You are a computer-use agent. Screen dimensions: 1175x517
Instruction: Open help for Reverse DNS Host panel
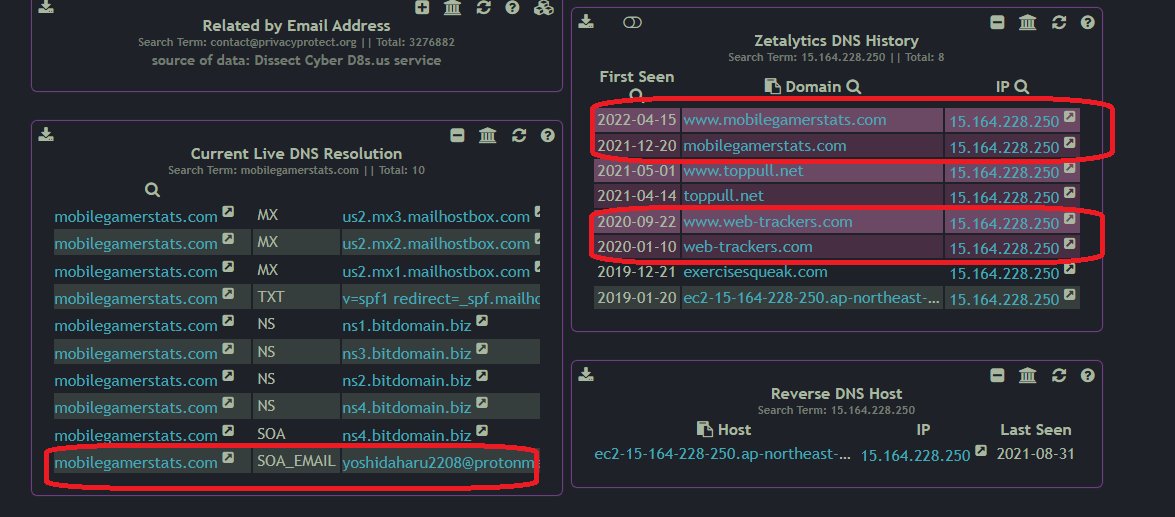pos(1088,375)
